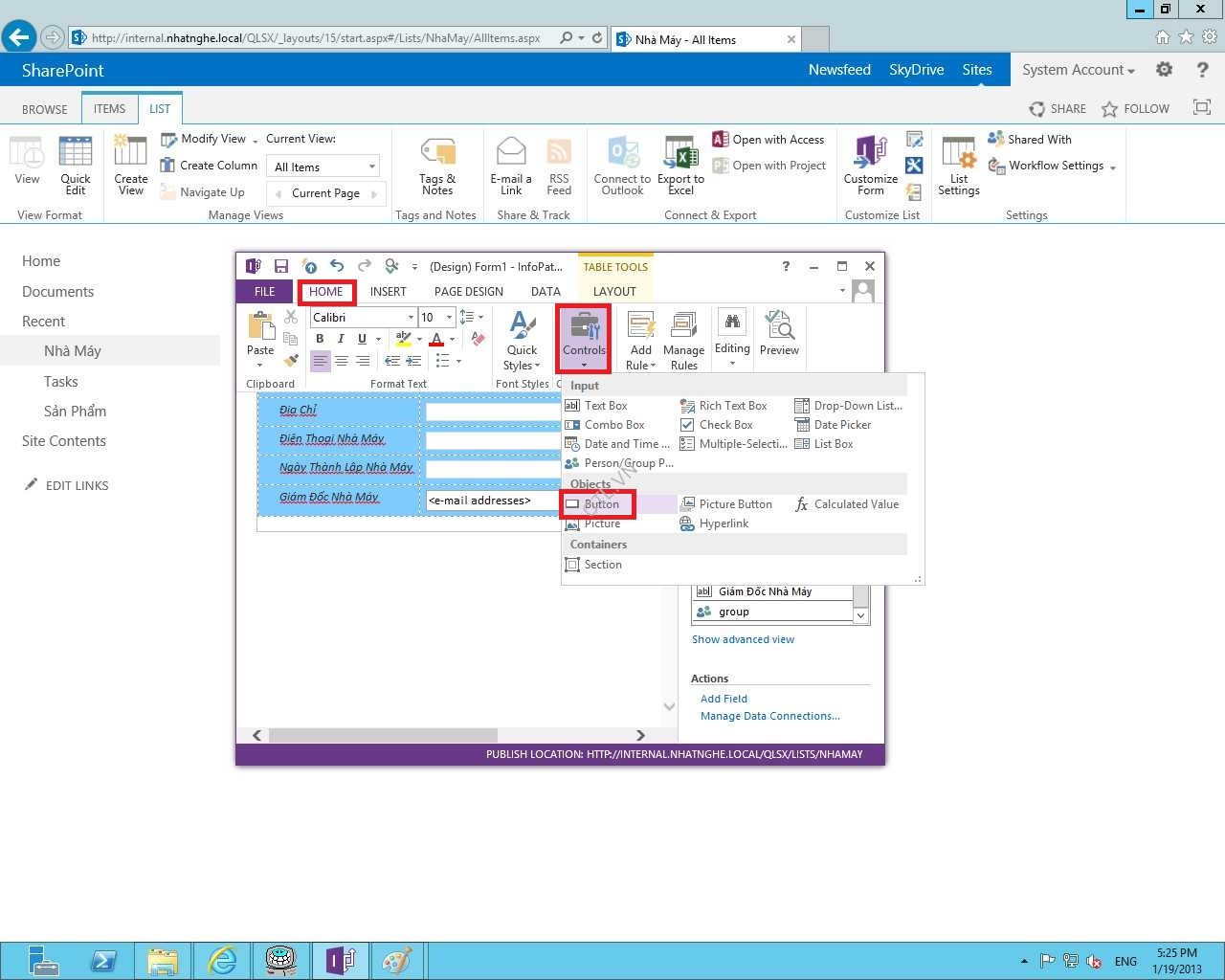Image resolution: width=1225 pixels, height=980 pixels.
Task: Click the Button control in Objects
Action: click(x=600, y=504)
